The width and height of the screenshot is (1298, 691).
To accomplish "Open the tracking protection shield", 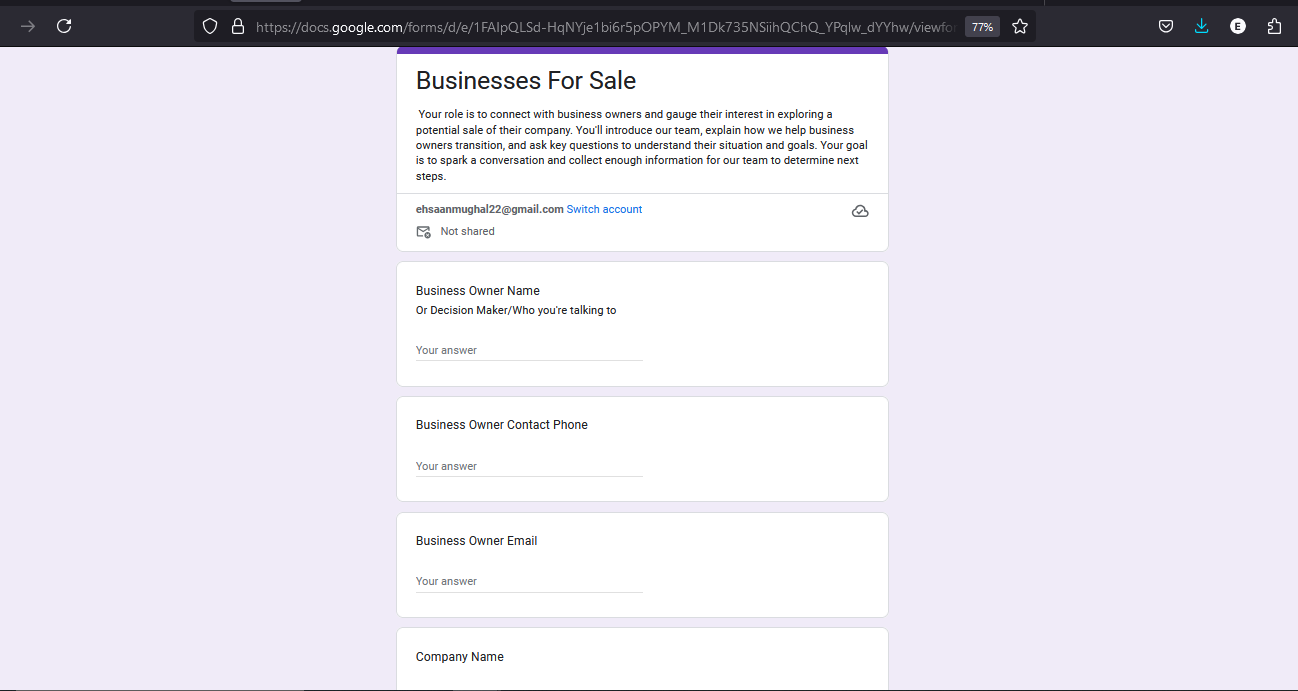I will 210,27.
